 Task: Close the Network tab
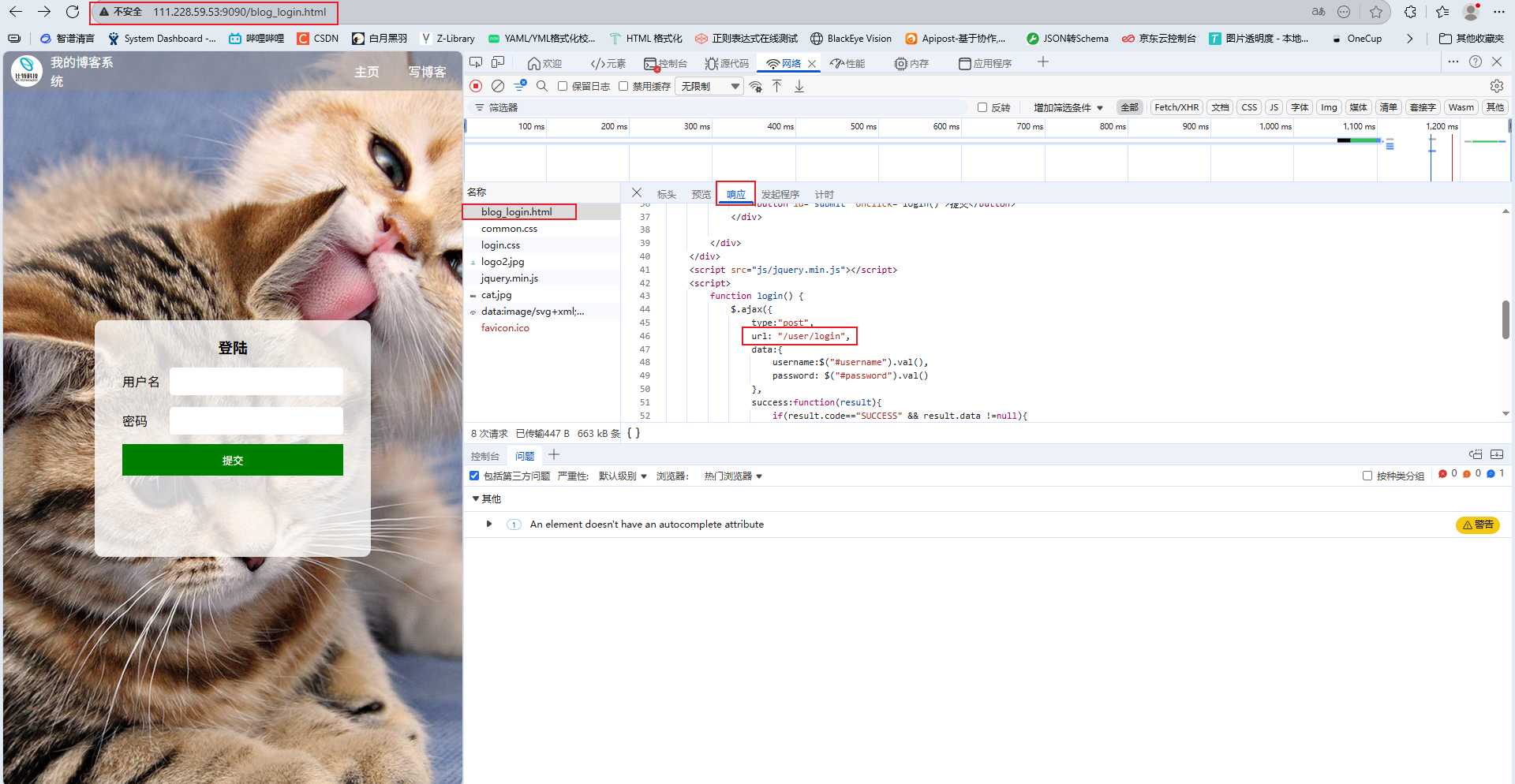pos(812,63)
